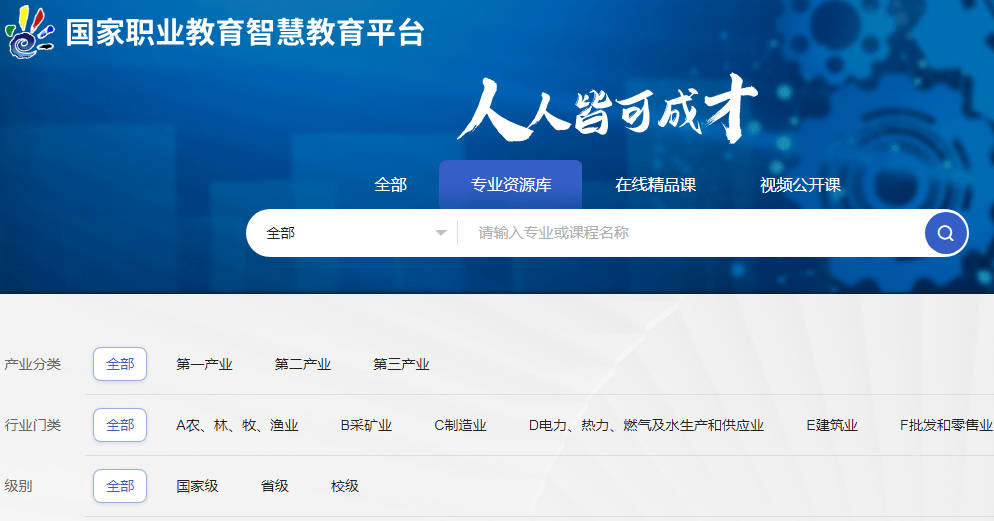
Task: Choose the C制造业 industry filter
Action: [x=460, y=425]
